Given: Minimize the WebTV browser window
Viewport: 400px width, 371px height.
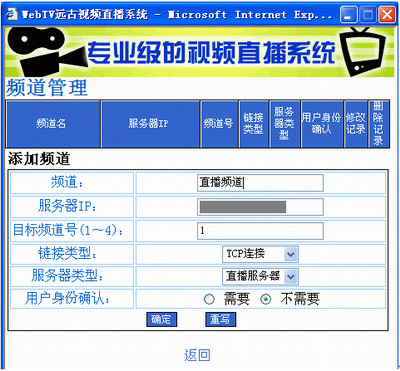Looking at the screenshot, I should (349, 15).
